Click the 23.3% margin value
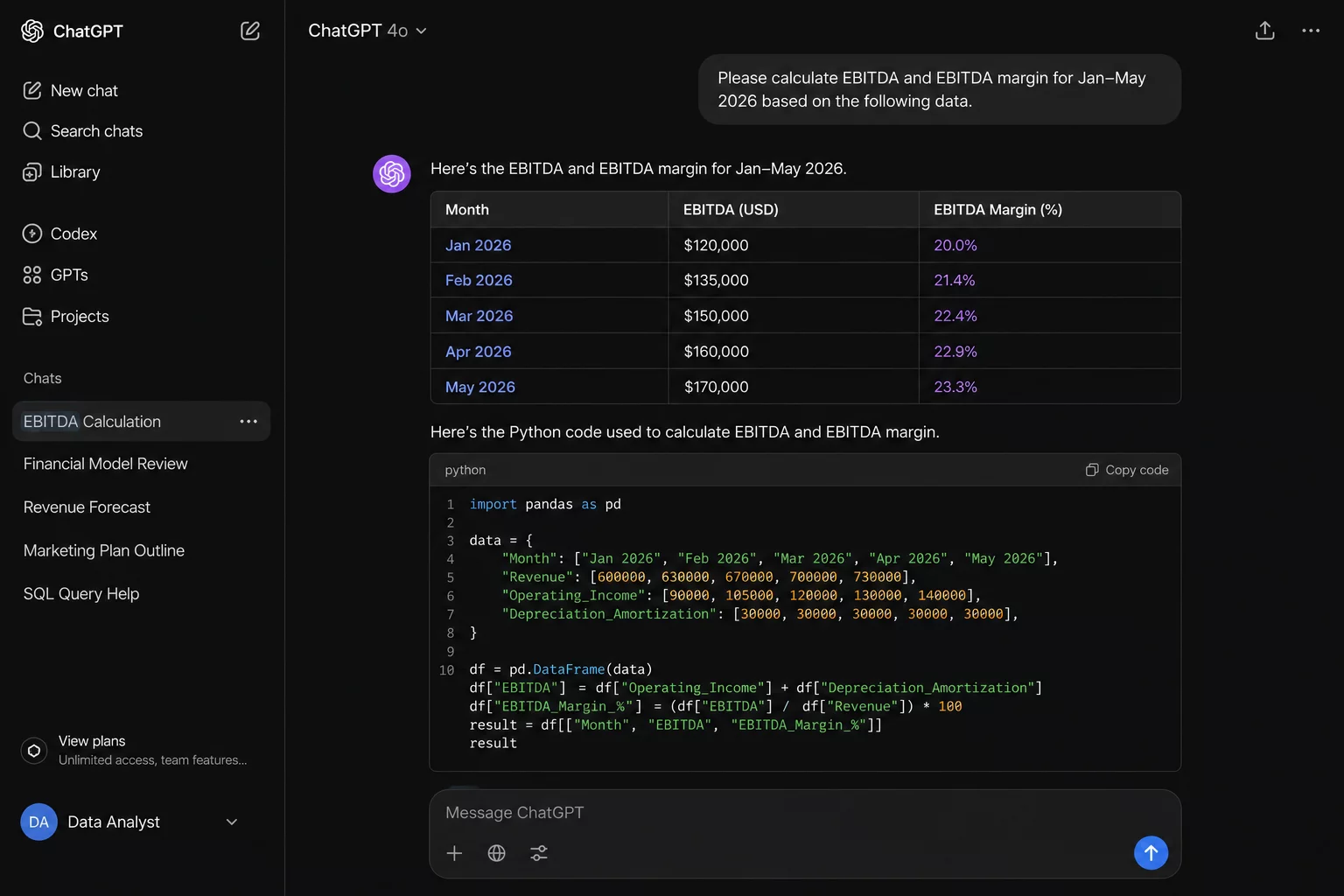Viewport: 1344px width, 896px height. pos(955,387)
